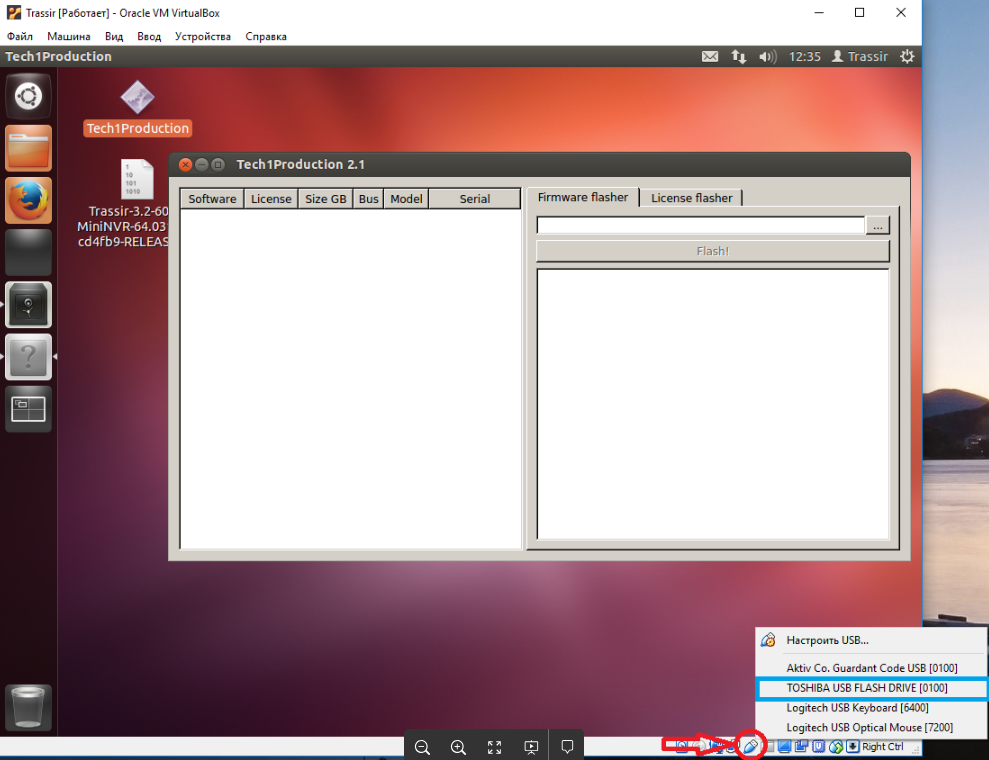Click the Right Ctrl host key label

tap(882, 747)
